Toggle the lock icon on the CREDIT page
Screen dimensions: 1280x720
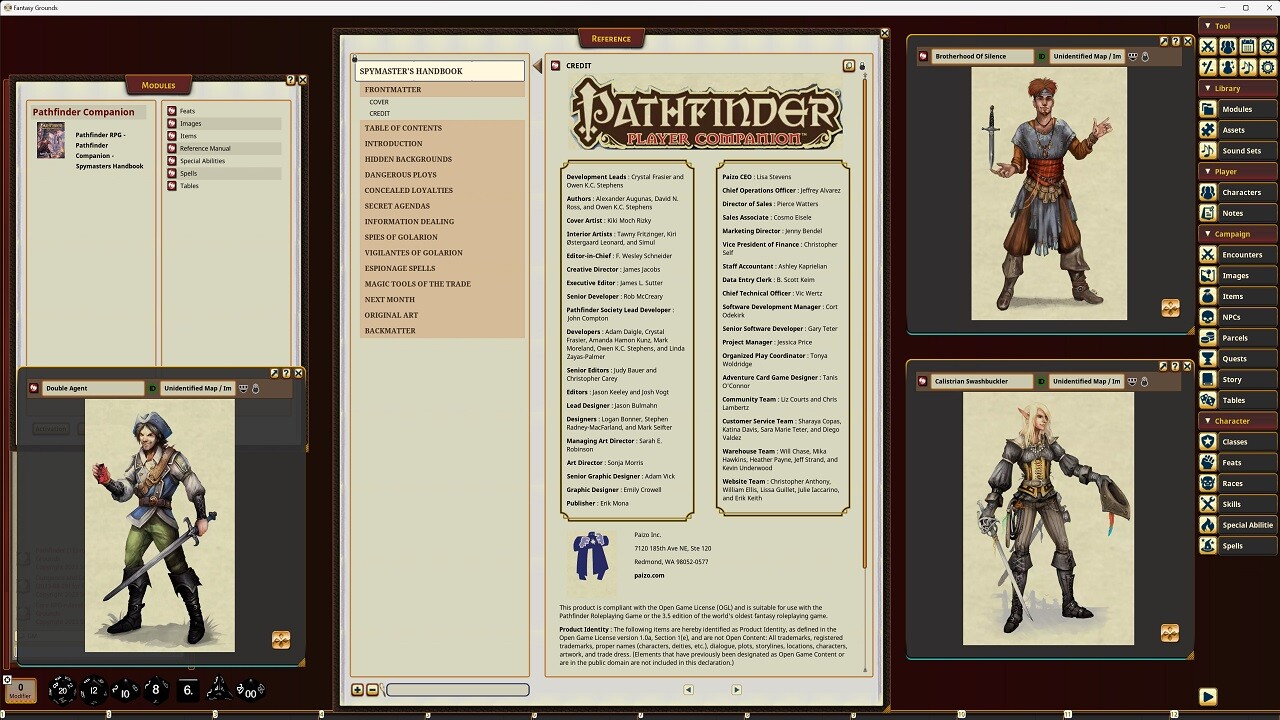[x=862, y=66]
